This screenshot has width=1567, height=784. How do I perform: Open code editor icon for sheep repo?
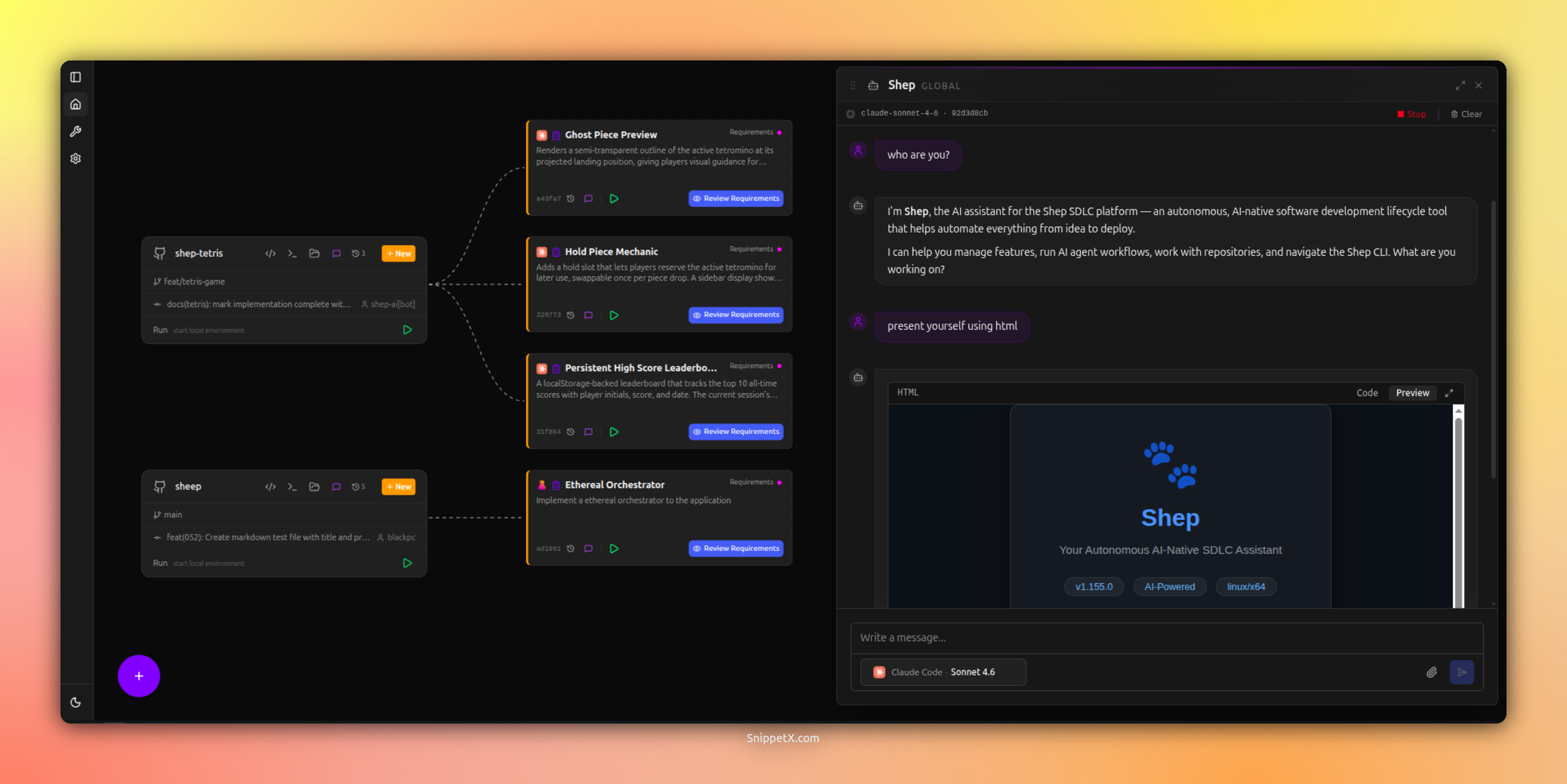click(270, 487)
